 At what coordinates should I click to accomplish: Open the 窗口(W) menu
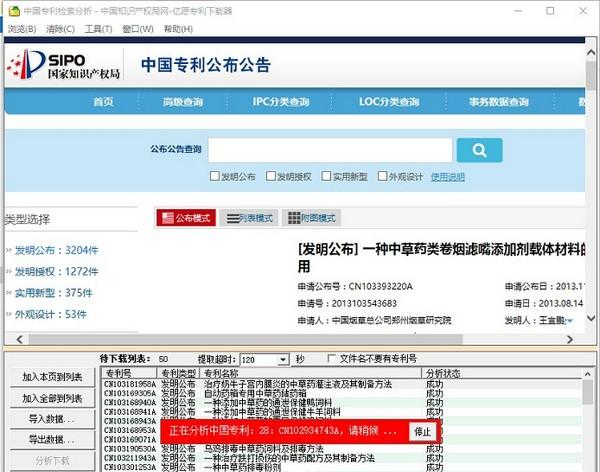tap(138, 29)
